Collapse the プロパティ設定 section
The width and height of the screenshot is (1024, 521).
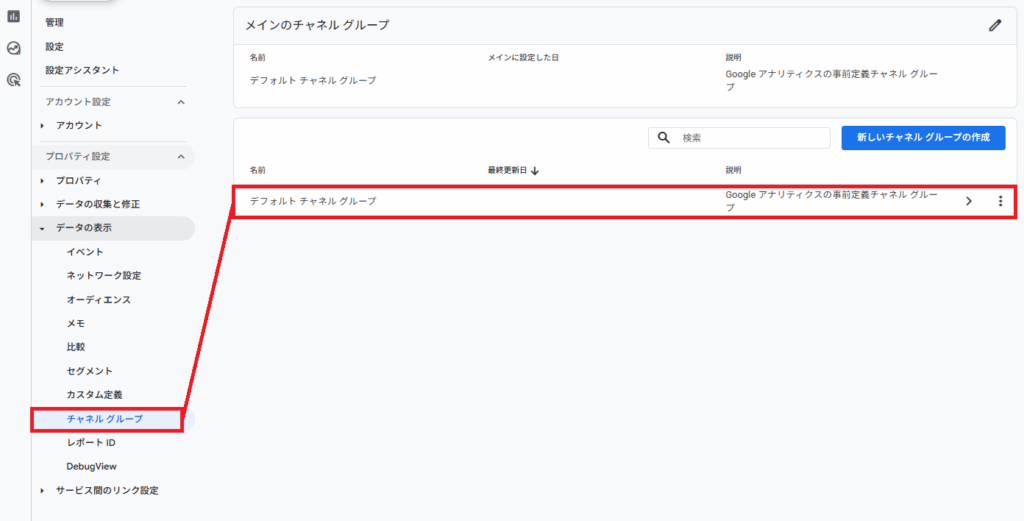click(x=181, y=157)
